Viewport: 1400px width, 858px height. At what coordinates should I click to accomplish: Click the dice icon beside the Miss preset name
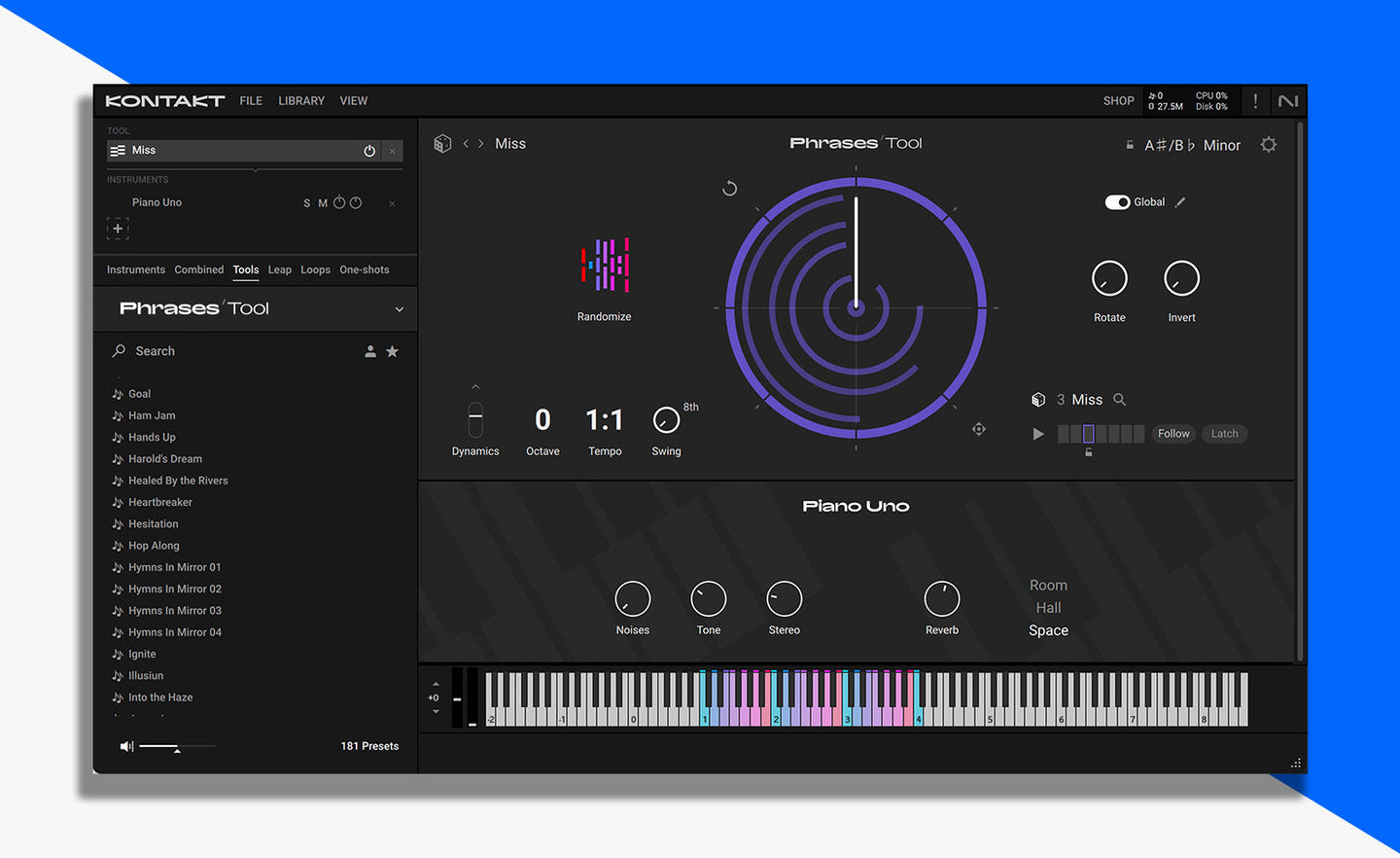coord(442,144)
